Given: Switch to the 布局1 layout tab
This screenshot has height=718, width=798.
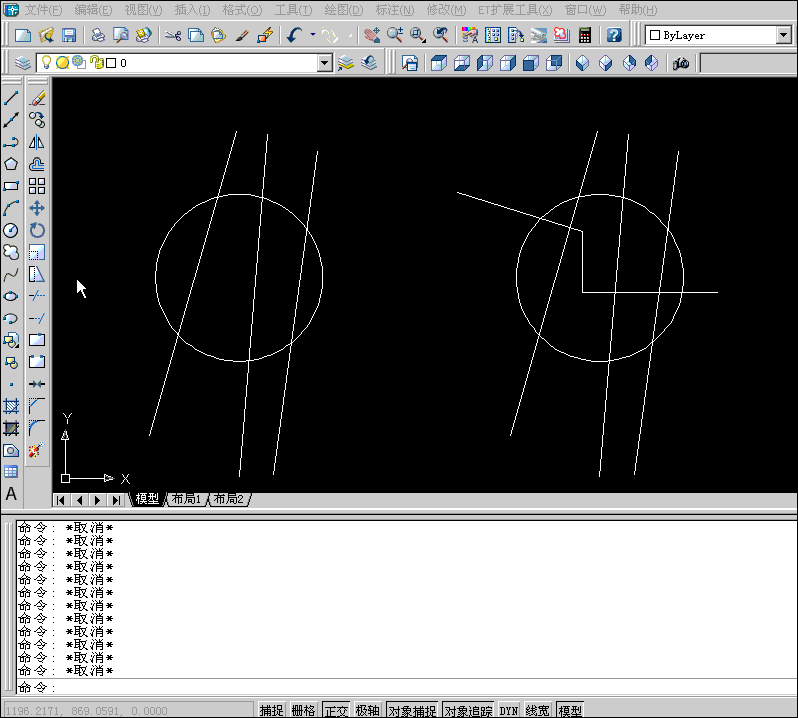Looking at the screenshot, I should (186, 499).
